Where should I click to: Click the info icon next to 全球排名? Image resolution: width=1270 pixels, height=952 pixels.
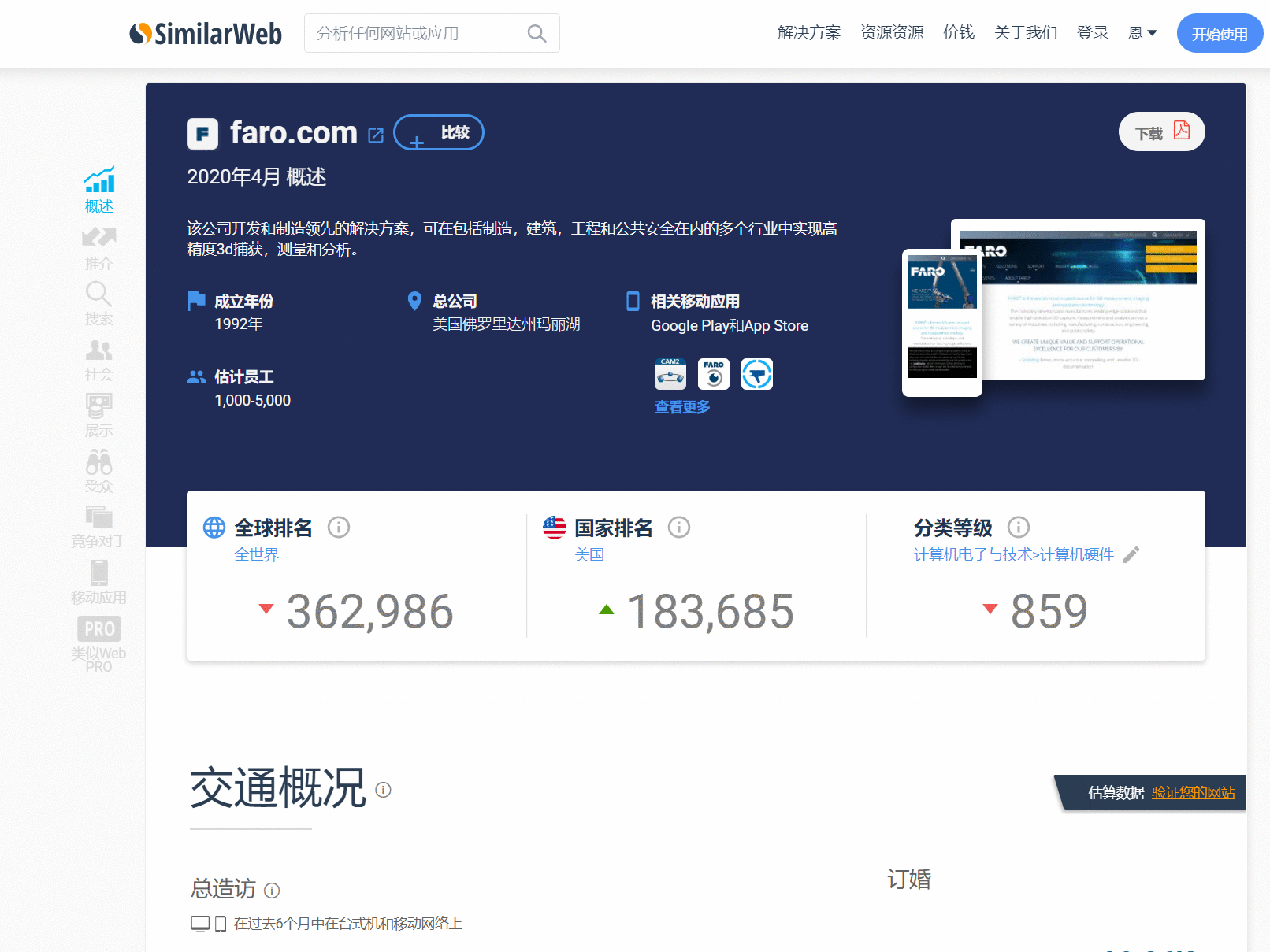(339, 527)
